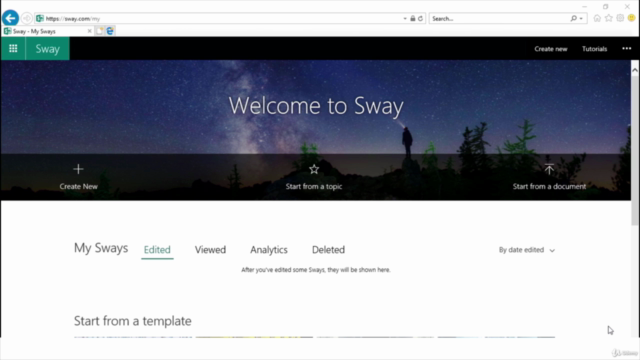Switch to the Viewed tab
Screen dimensions: 640x360
(x=210, y=250)
